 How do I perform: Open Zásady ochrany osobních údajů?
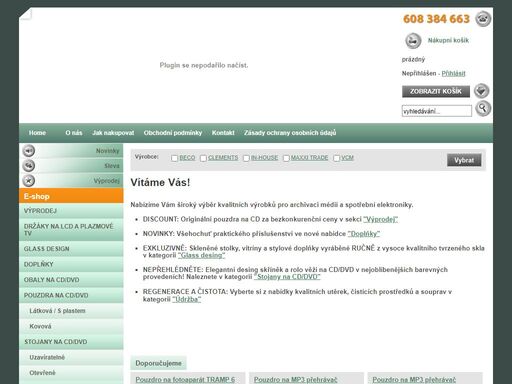[290, 133]
